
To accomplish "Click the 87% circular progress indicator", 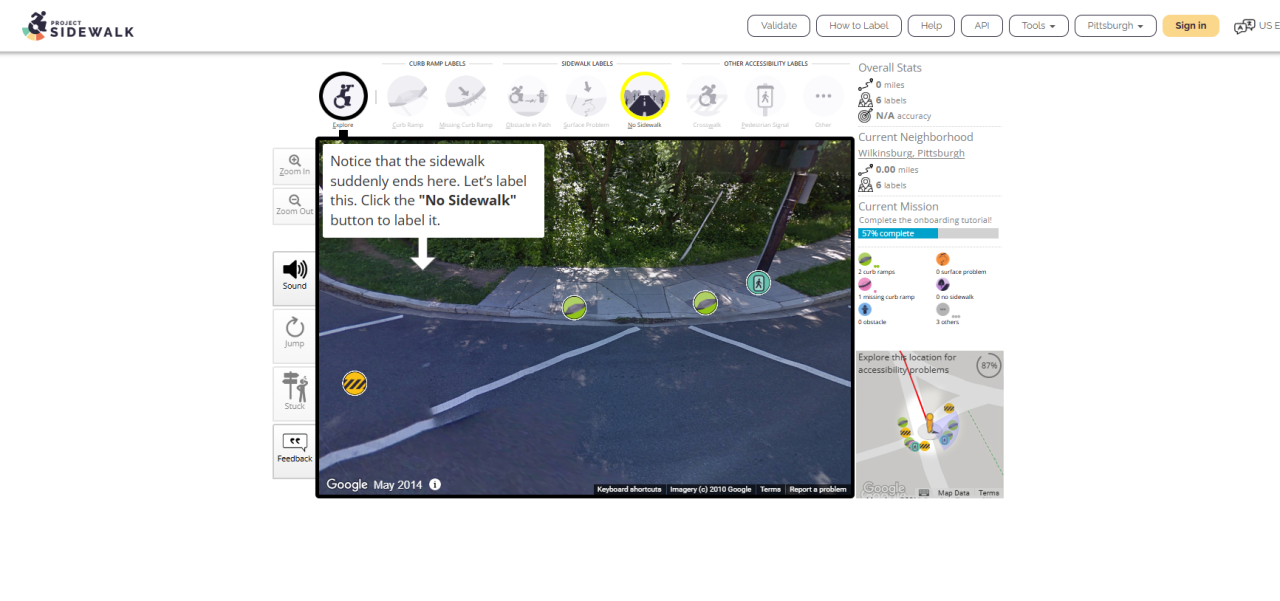I will coord(989,365).
